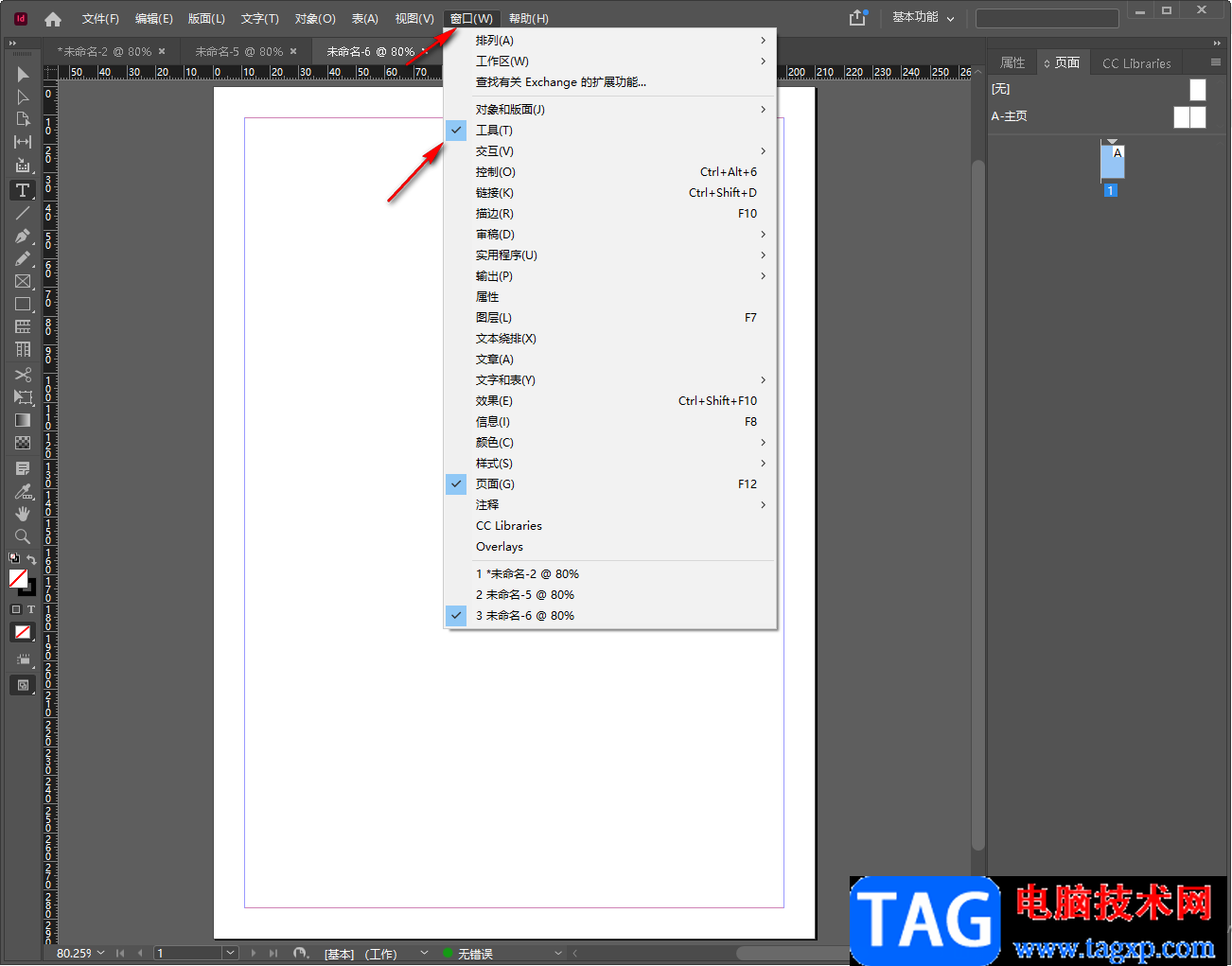This screenshot has width=1232, height=966.
Task: Select the Gap tool
Action: click(23, 142)
